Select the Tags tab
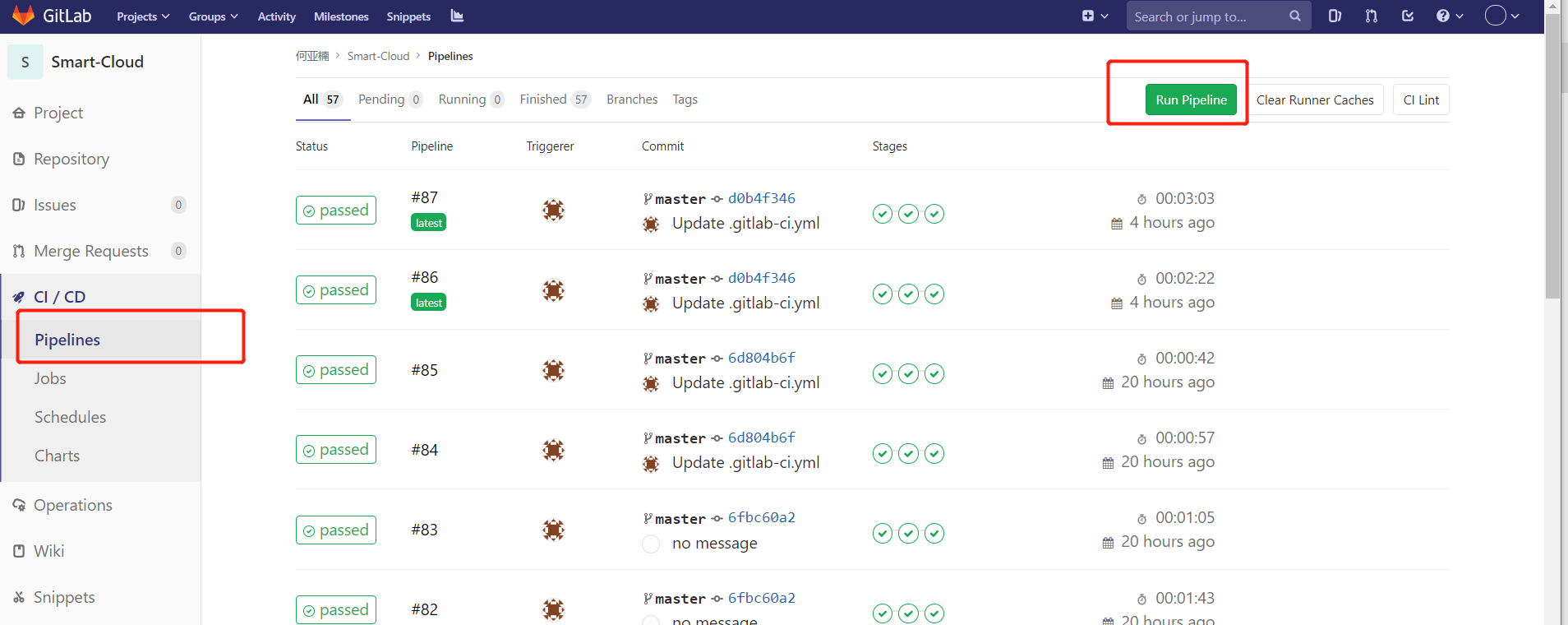The height and width of the screenshot is (625, 1568). tap(685, 100)
